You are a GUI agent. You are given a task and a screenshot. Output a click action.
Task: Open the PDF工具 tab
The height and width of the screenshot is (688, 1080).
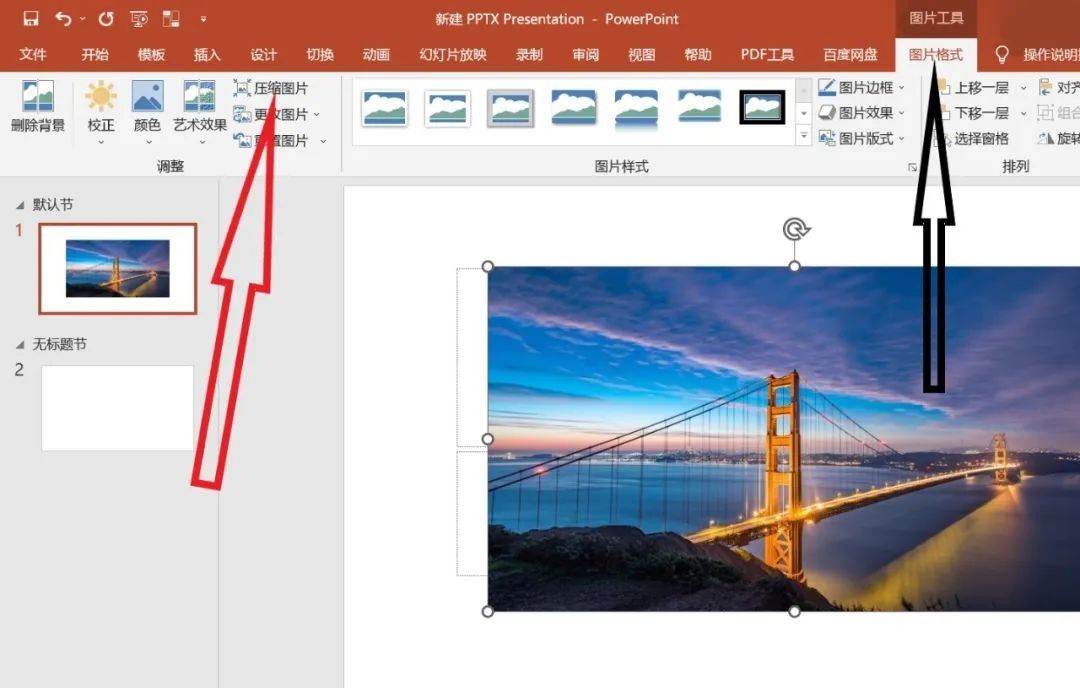(x=767, y=54)
